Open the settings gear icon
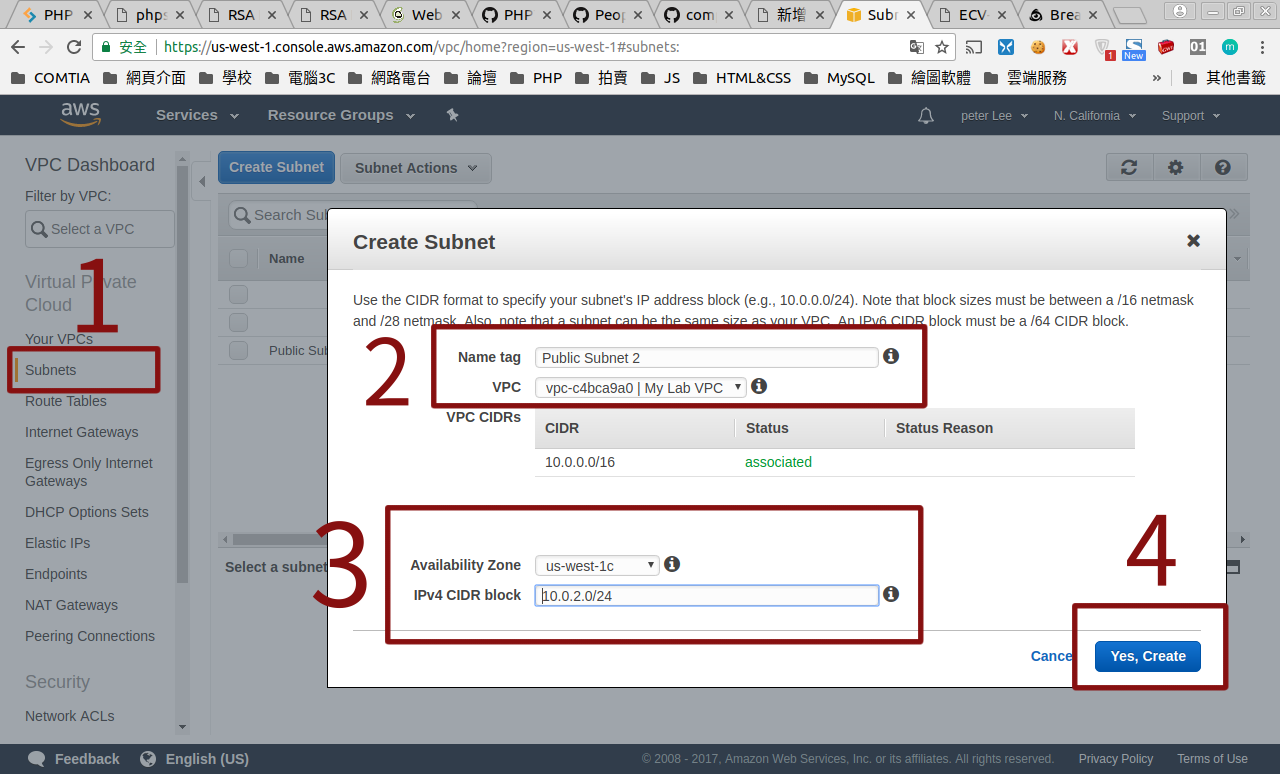The height and width of the screenshot is (774, 1280). [1176, 168]
